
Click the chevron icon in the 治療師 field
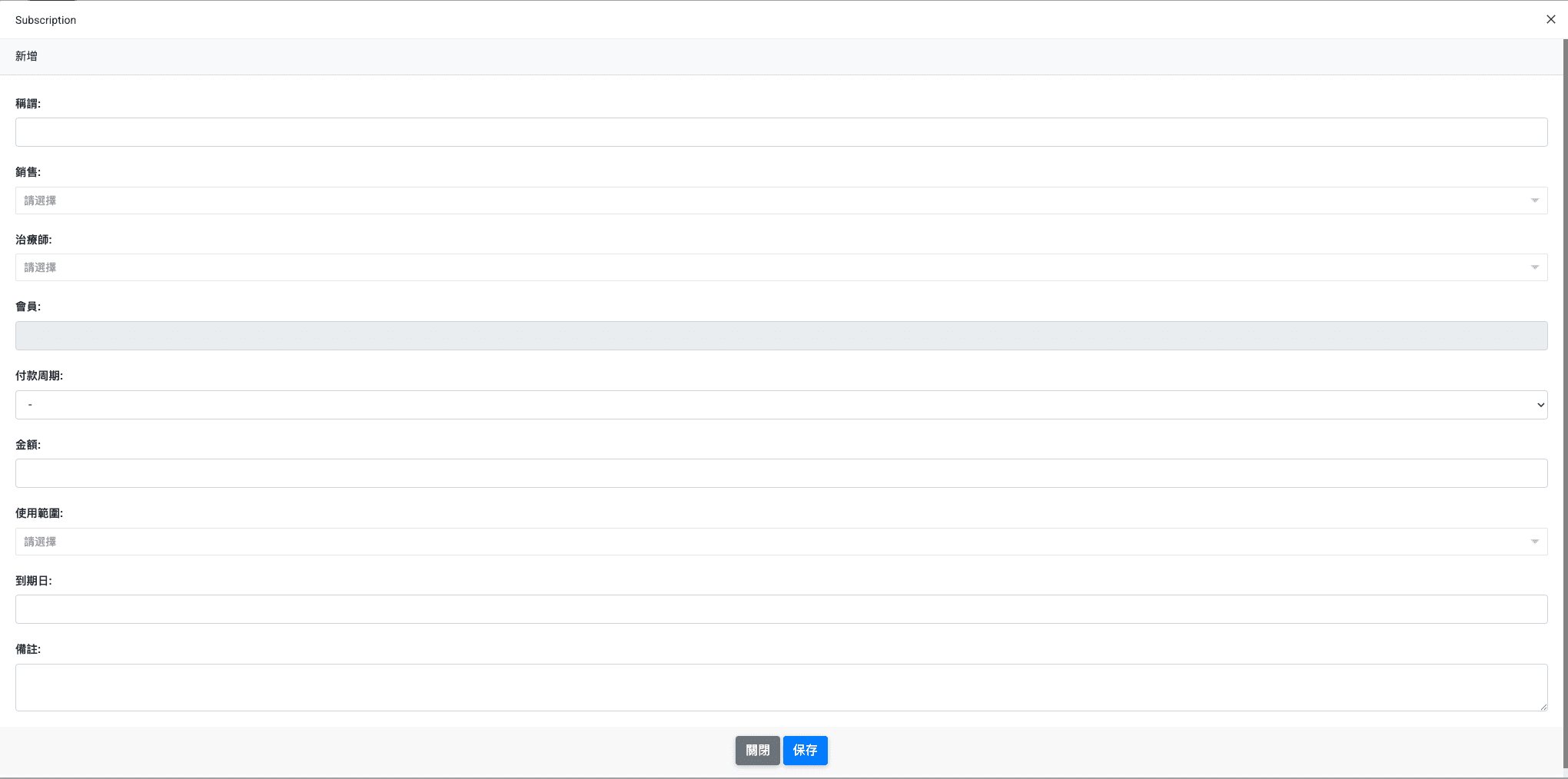[1535, 267]
